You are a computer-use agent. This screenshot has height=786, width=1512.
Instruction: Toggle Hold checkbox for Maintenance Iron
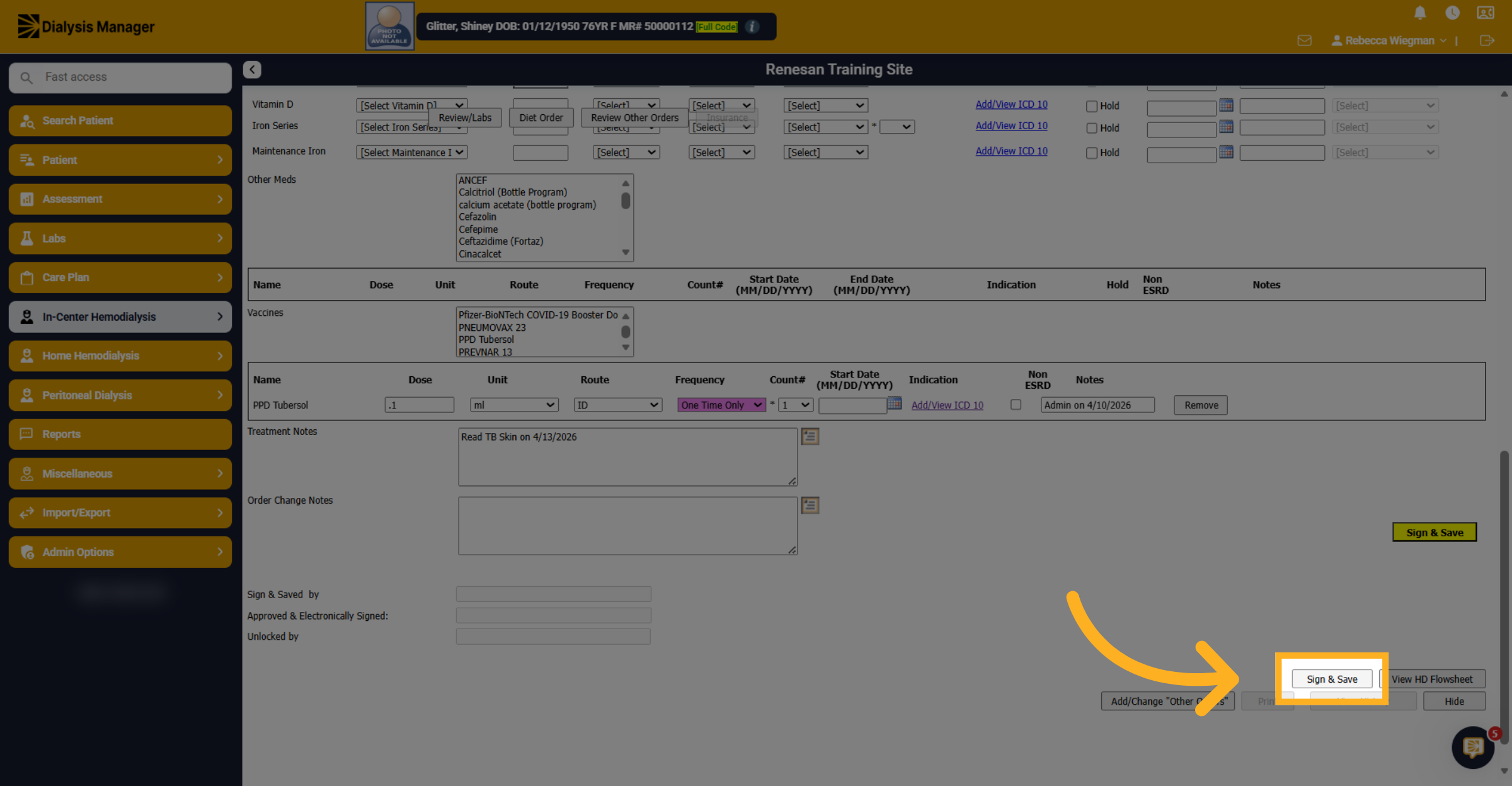coord(1092,153)
